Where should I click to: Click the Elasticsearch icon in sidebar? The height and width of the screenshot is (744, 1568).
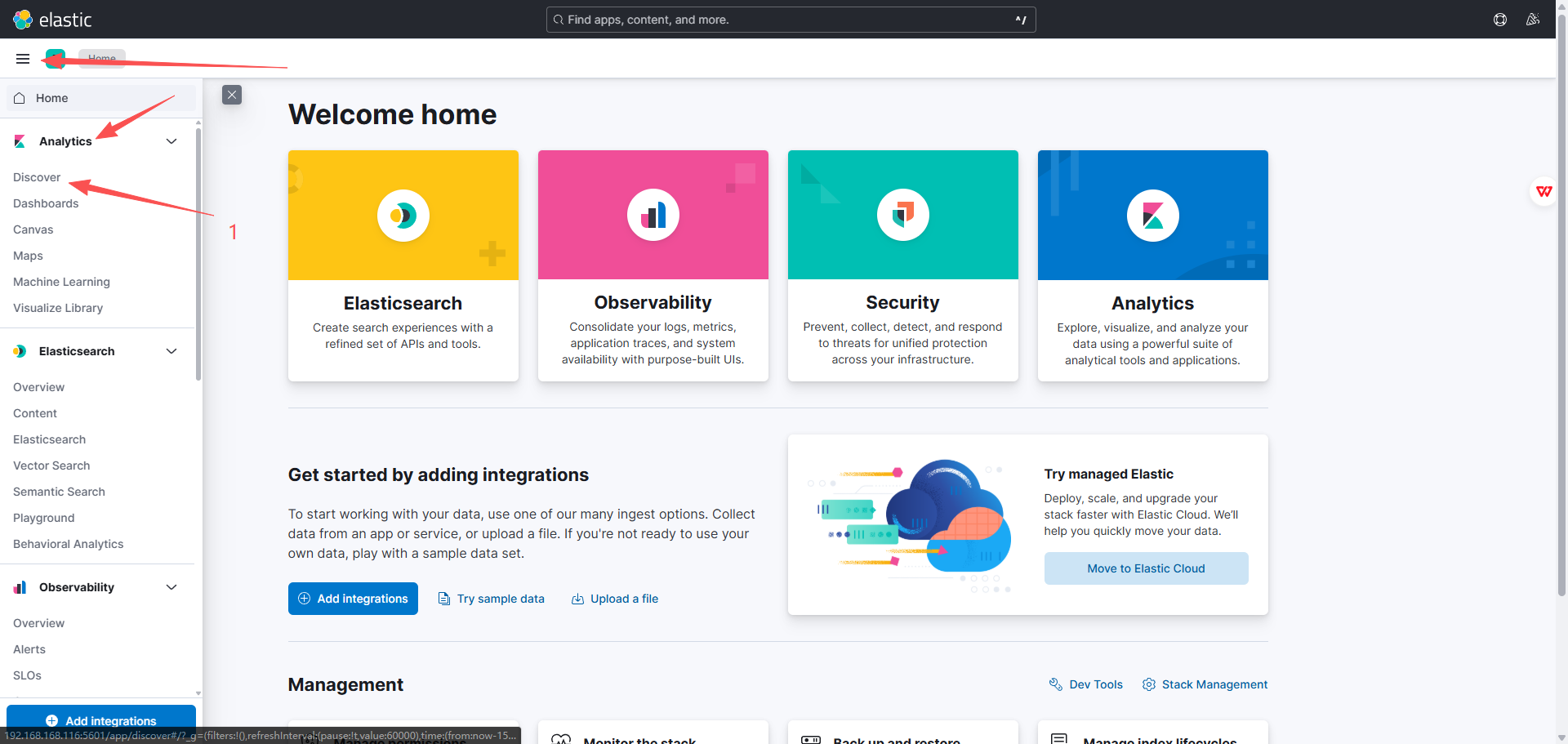[20, 351]
